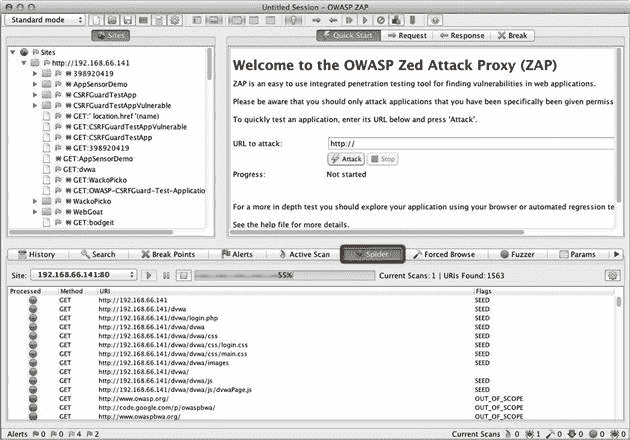Expand the CSRFGuardTestAppVulnerable folder
The width and height of the screenshot is (630, 440).
pos(35,106)
